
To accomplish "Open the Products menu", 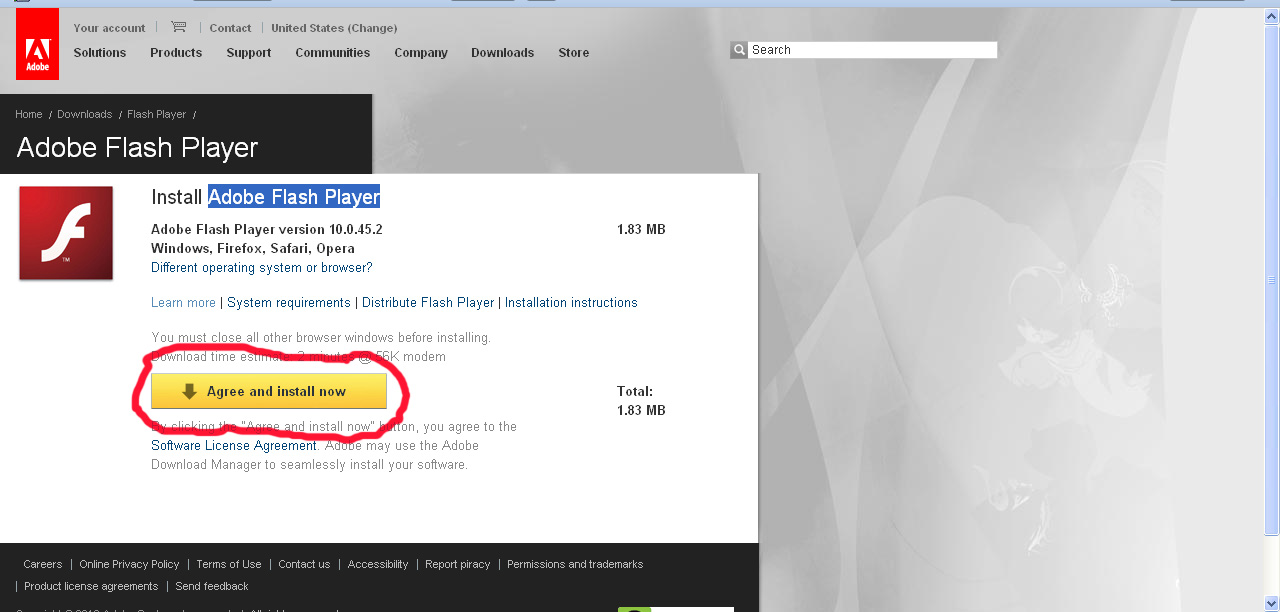I will (x=176, y=53).
